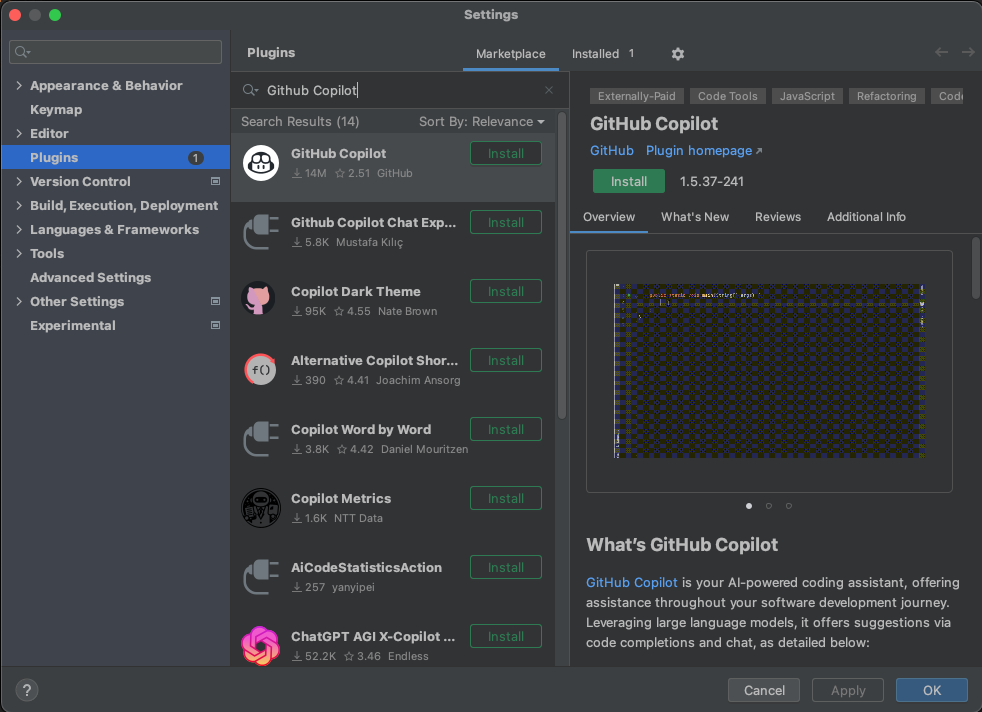The width and height of the screenshot is (982, 712).
Task: Click the Github Copilot Chat Exp plug icon
Action: [261, 232]
